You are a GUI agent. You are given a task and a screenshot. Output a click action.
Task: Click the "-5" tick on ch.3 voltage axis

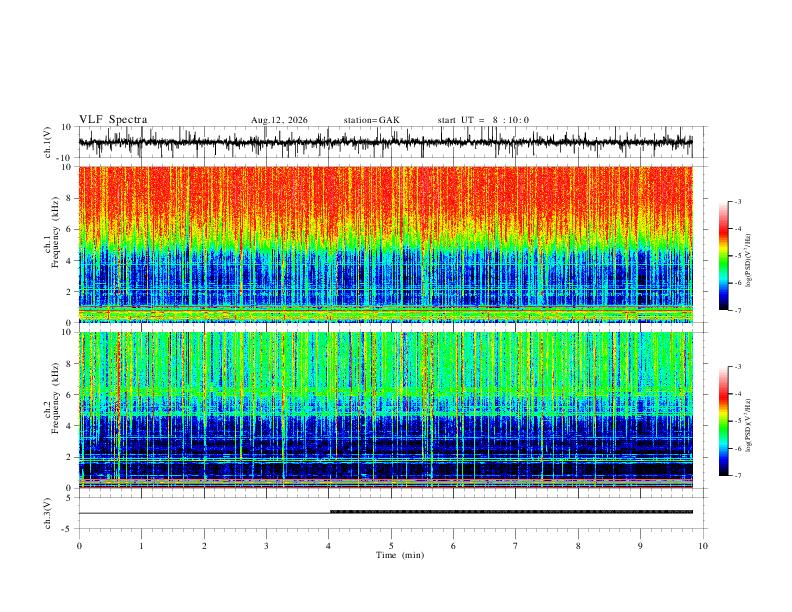(x=67, y=529)
